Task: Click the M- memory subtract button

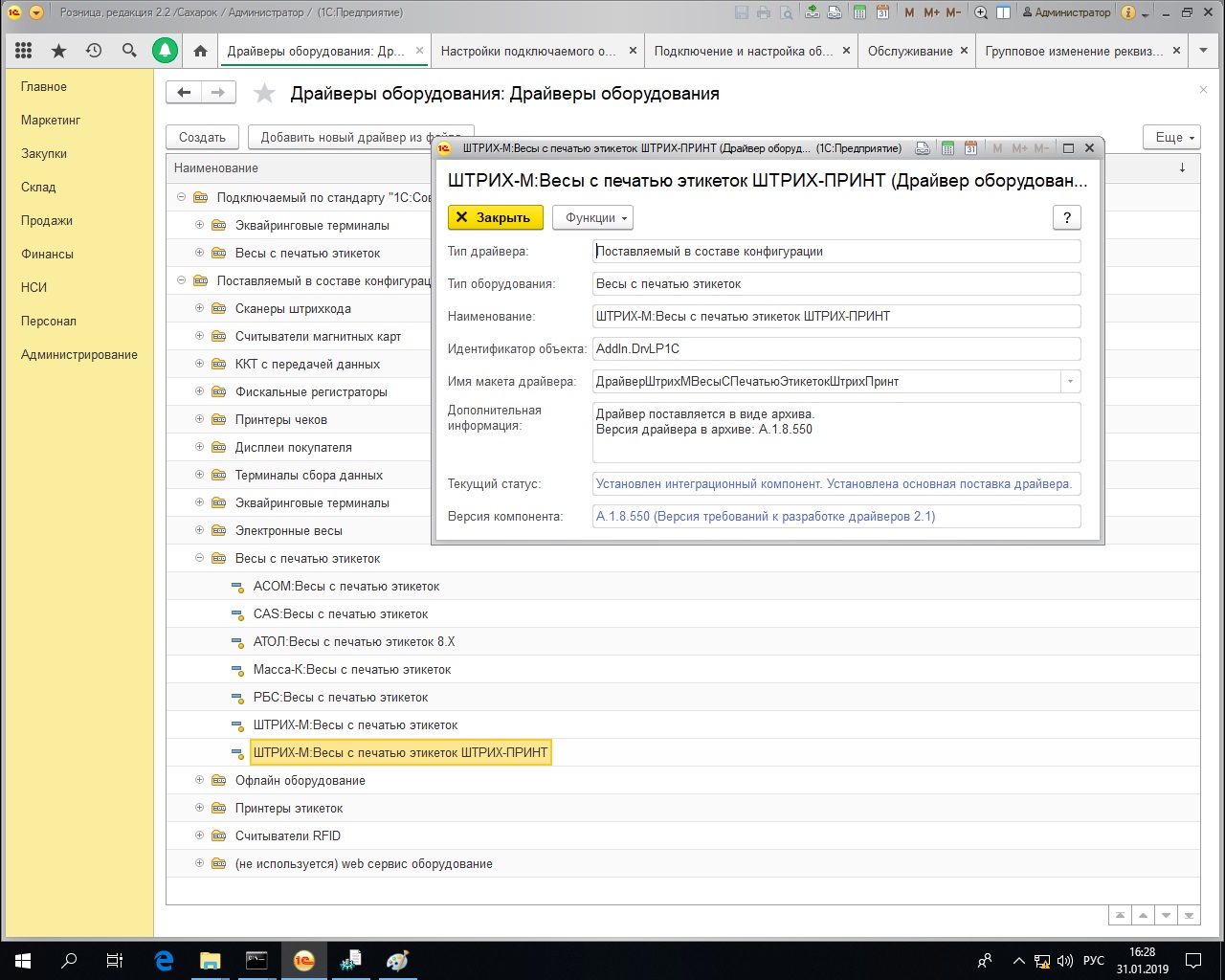Action: point(953,12)
